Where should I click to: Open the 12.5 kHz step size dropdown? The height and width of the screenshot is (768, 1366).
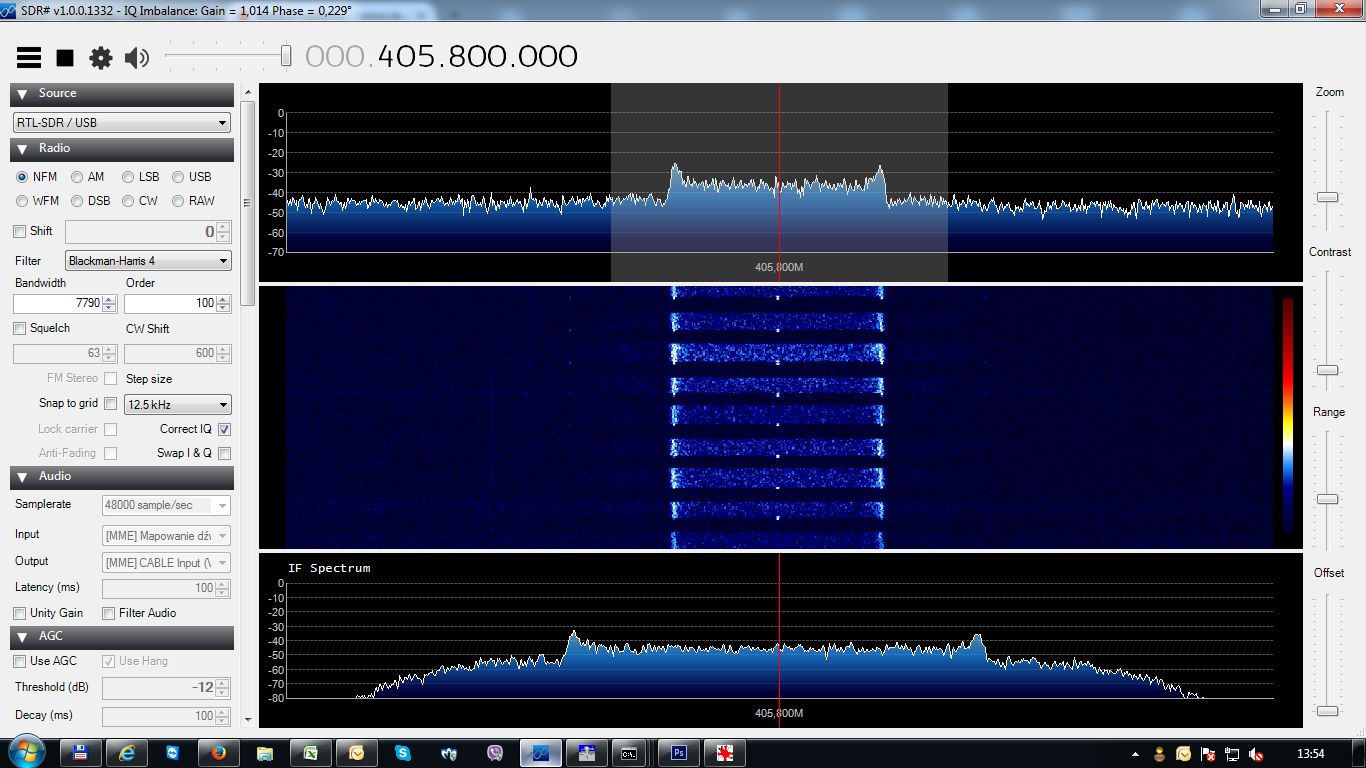[x=177, y=405]
